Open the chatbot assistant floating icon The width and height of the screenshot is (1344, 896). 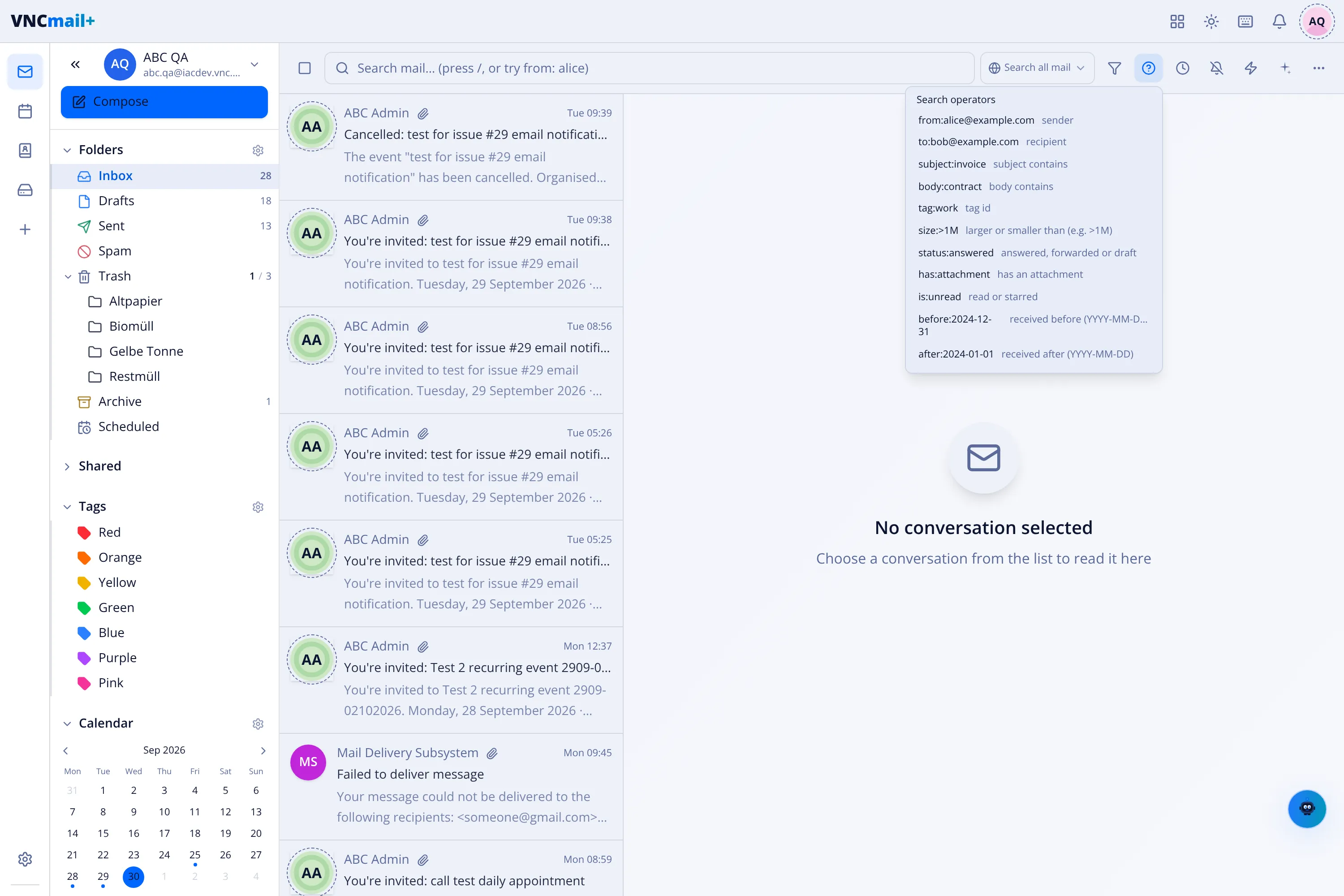coord(1307,808)
